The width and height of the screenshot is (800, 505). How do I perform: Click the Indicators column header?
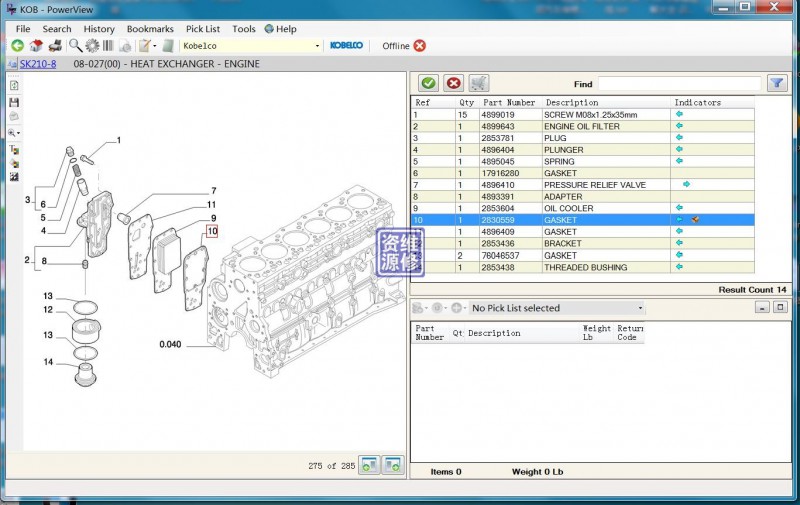point(697,103)
